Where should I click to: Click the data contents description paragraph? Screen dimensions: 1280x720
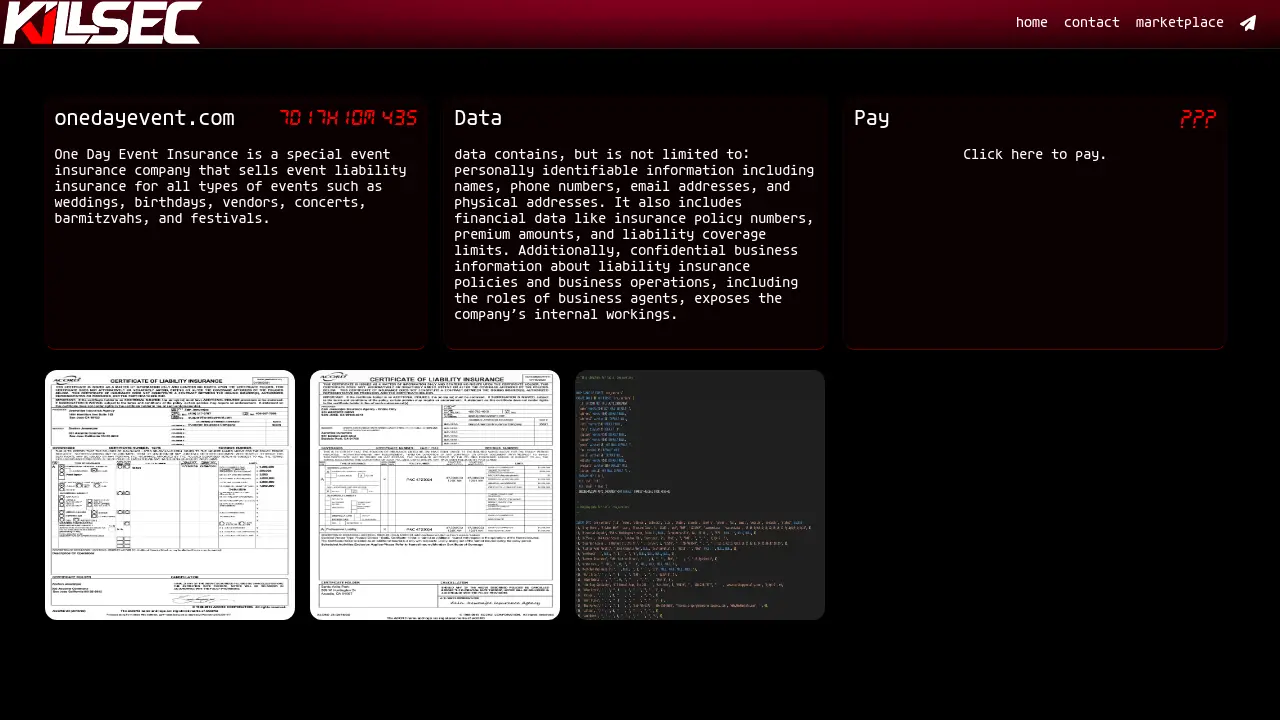coord(634,234)
